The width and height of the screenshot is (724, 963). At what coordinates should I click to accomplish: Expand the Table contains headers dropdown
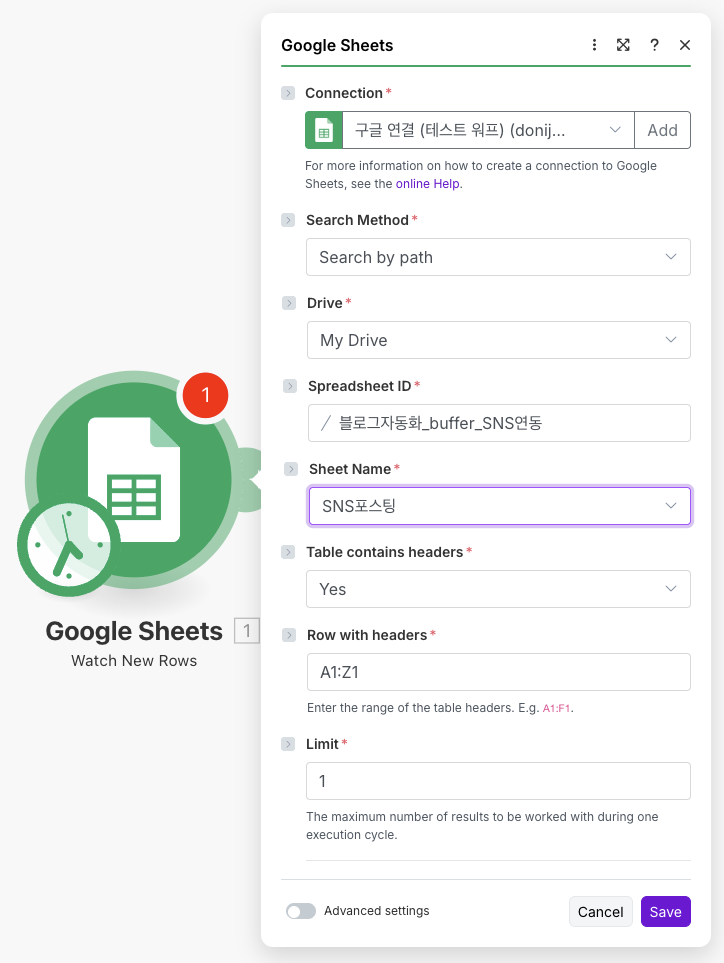click(498, 589)
